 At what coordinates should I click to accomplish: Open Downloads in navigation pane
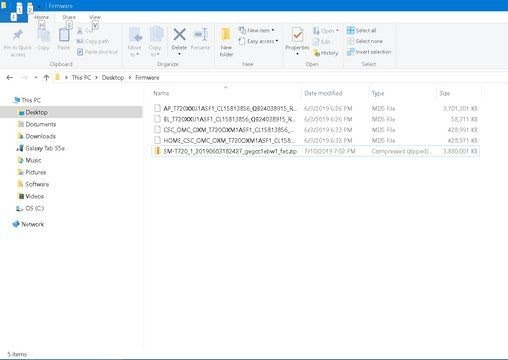coord(37,136)
